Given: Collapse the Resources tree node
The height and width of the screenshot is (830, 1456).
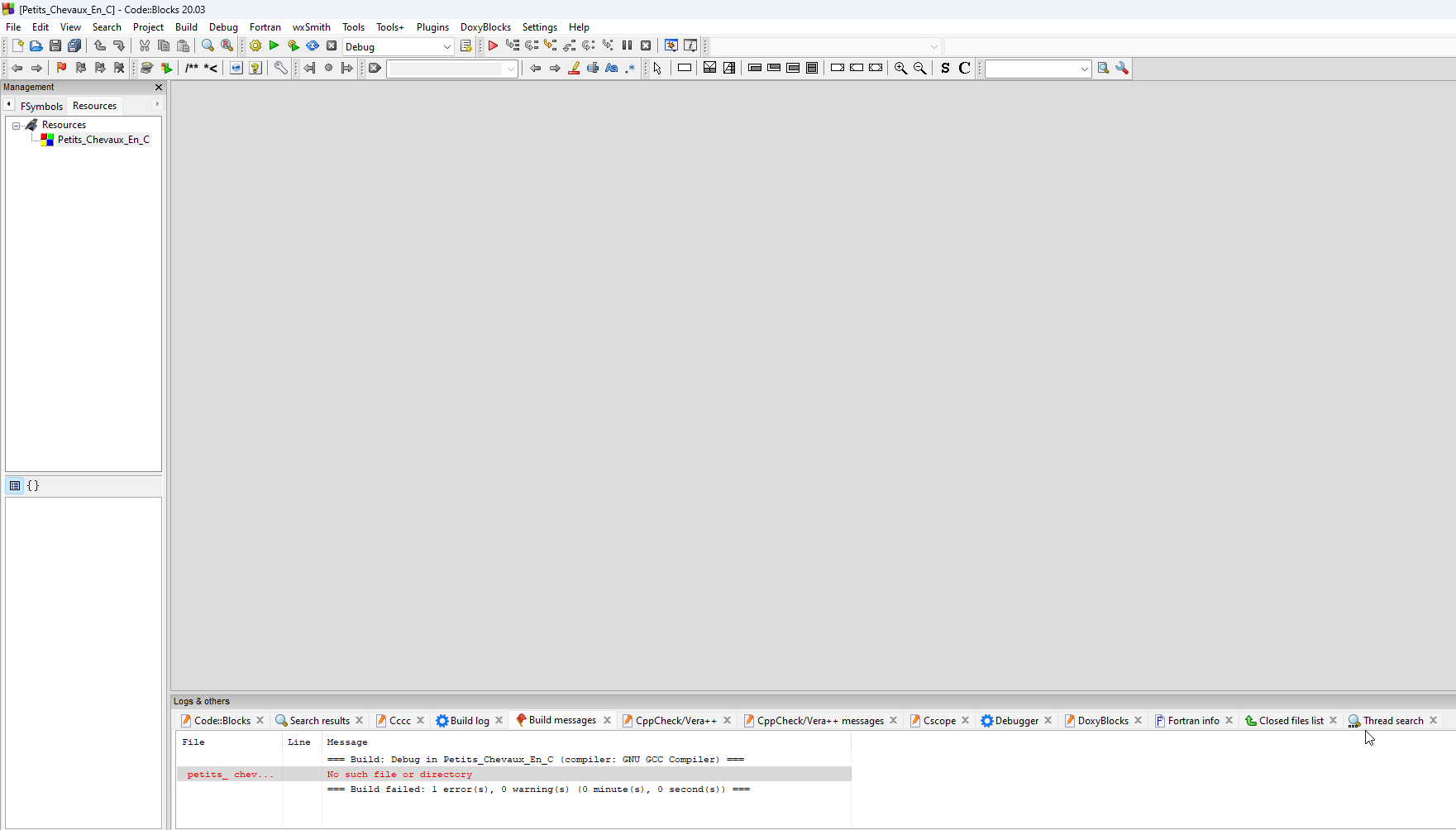Looking at the screenshot, I should coord(15,125).
